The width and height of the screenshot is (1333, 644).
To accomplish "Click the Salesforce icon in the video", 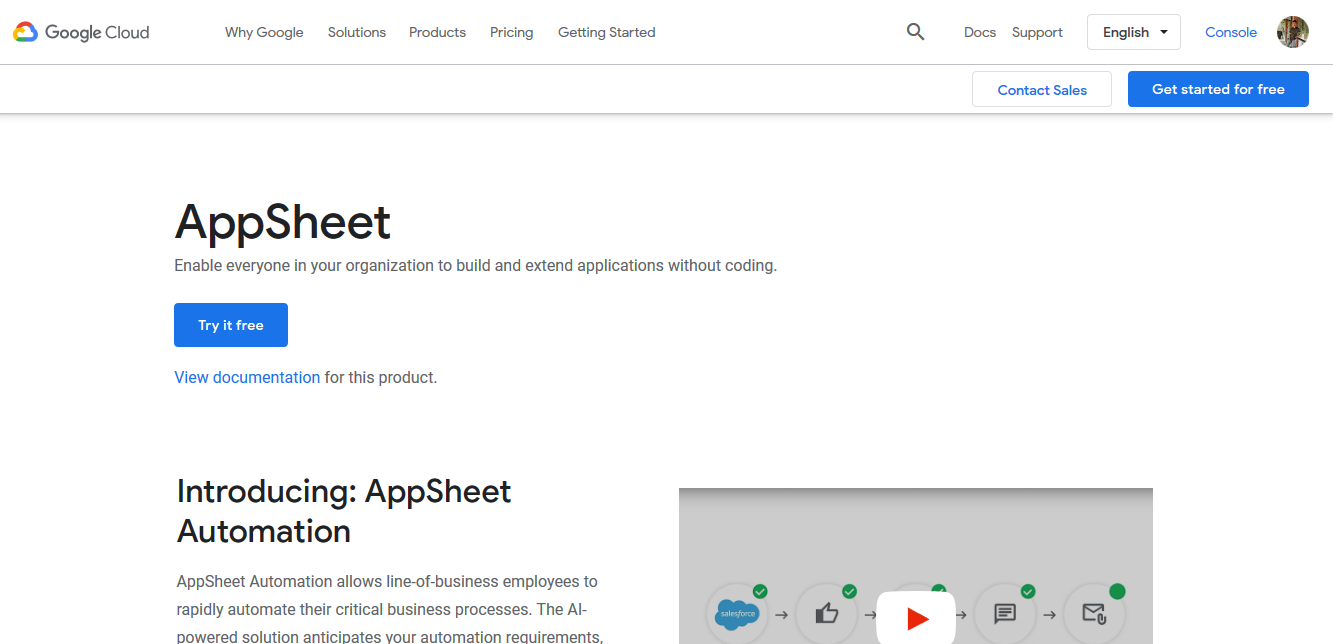I will (738, 614).
